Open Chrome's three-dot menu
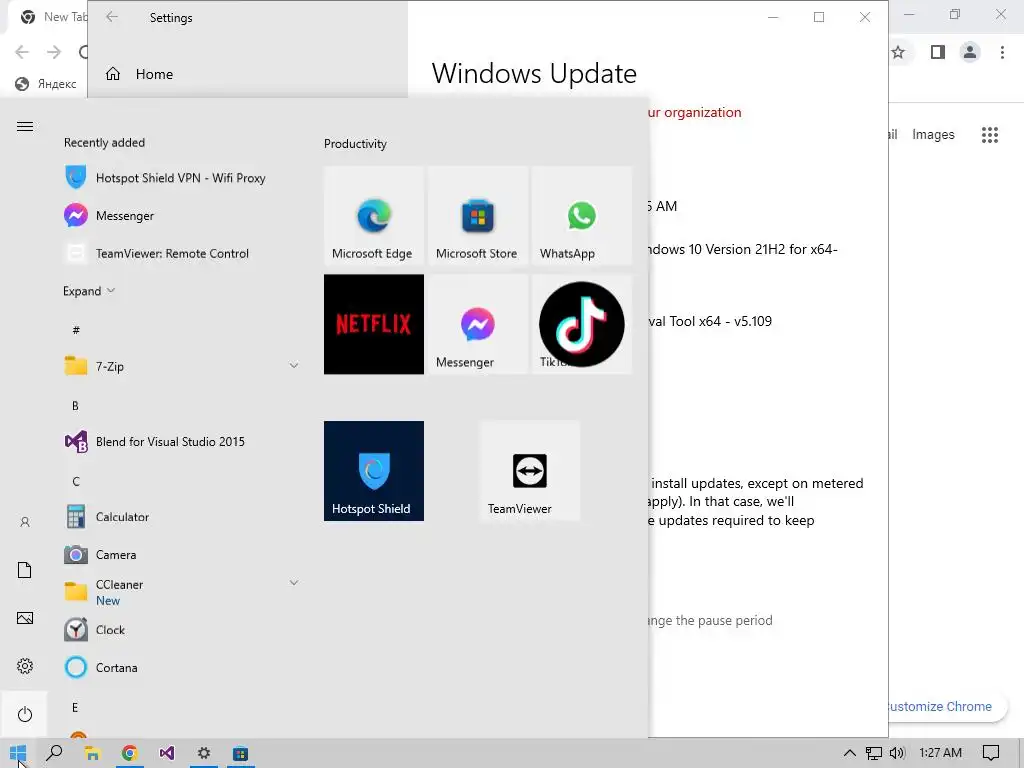 1002,52
